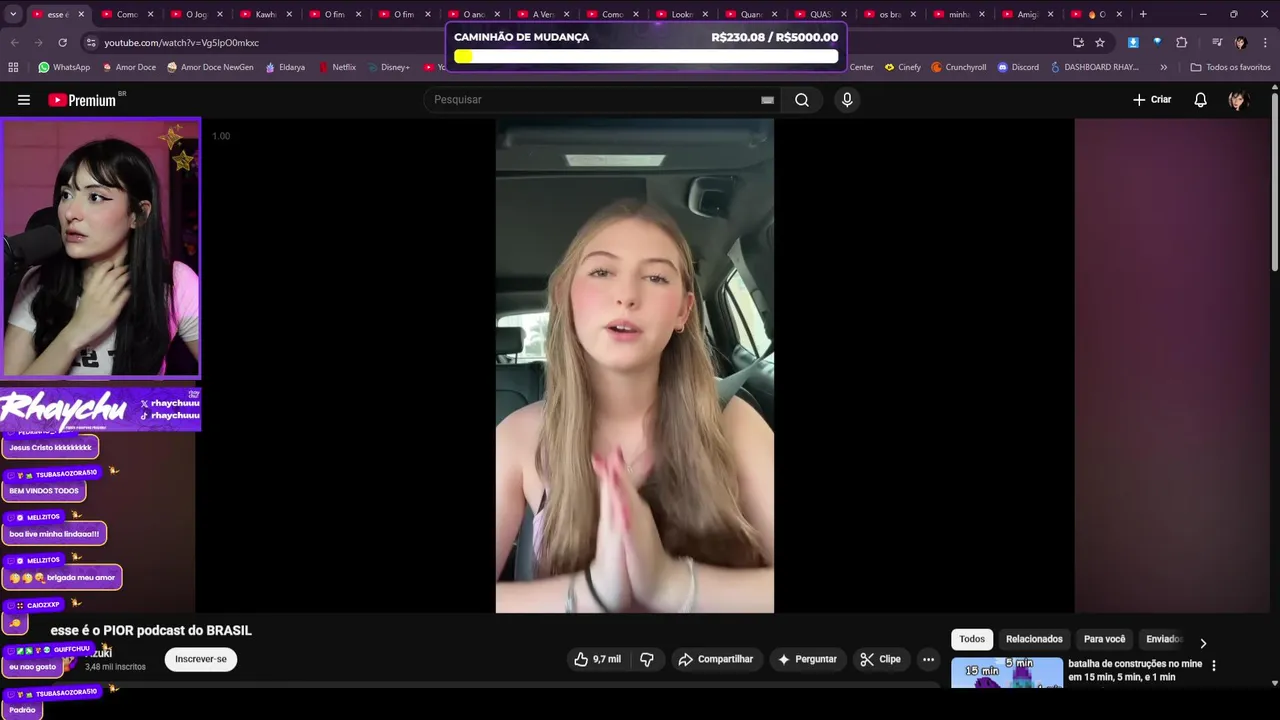Click the video title esse é o PIOR podcast
The image size is (1280, 720).
click(151, 631)
